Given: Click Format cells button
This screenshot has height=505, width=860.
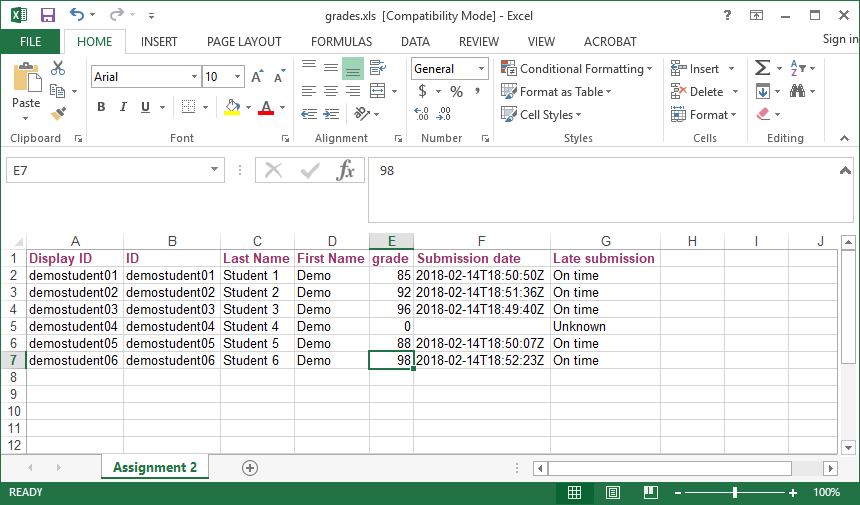Looking at the screenshot, I should coord(703,115).
